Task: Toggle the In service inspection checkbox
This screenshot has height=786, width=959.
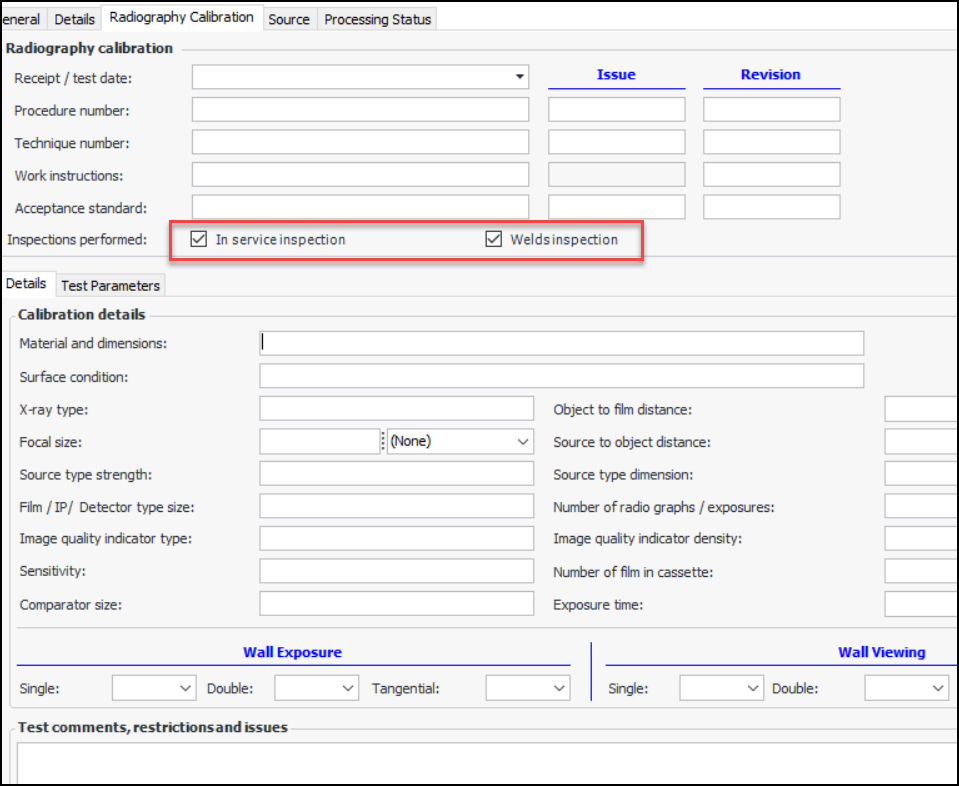Action: pyautogui.click(x=199, y=240)
